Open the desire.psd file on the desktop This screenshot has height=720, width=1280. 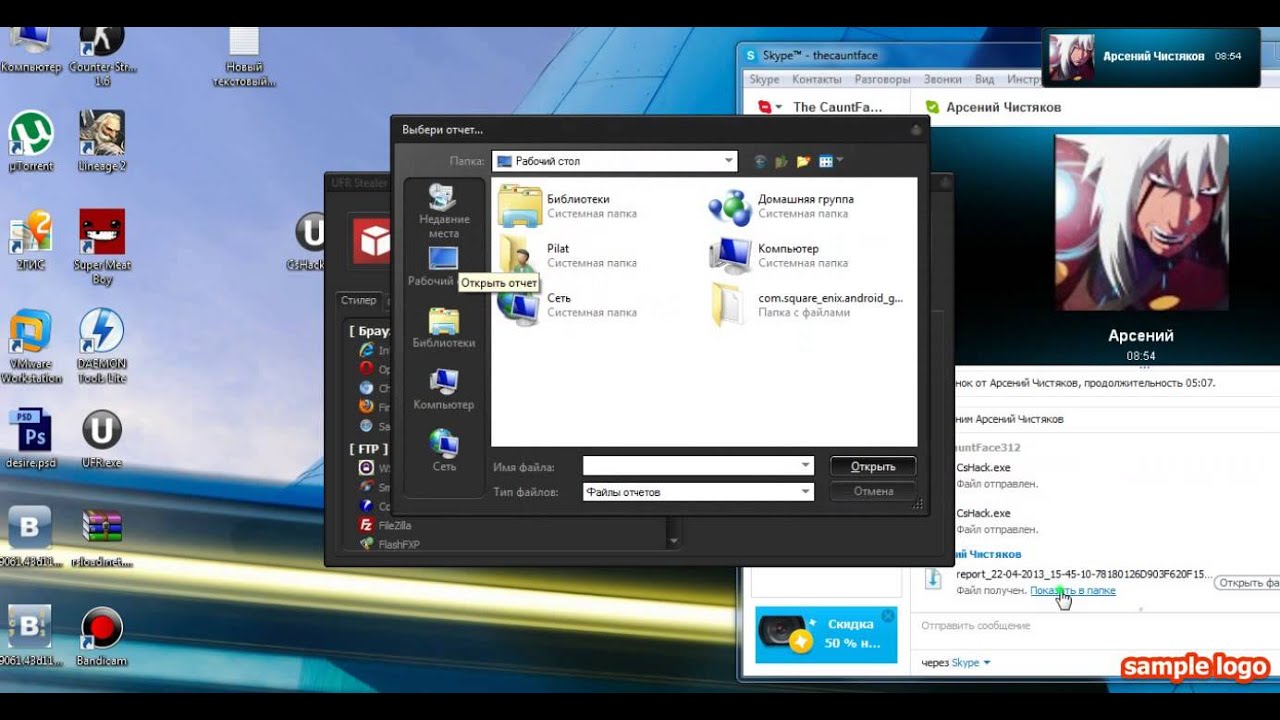30,439
